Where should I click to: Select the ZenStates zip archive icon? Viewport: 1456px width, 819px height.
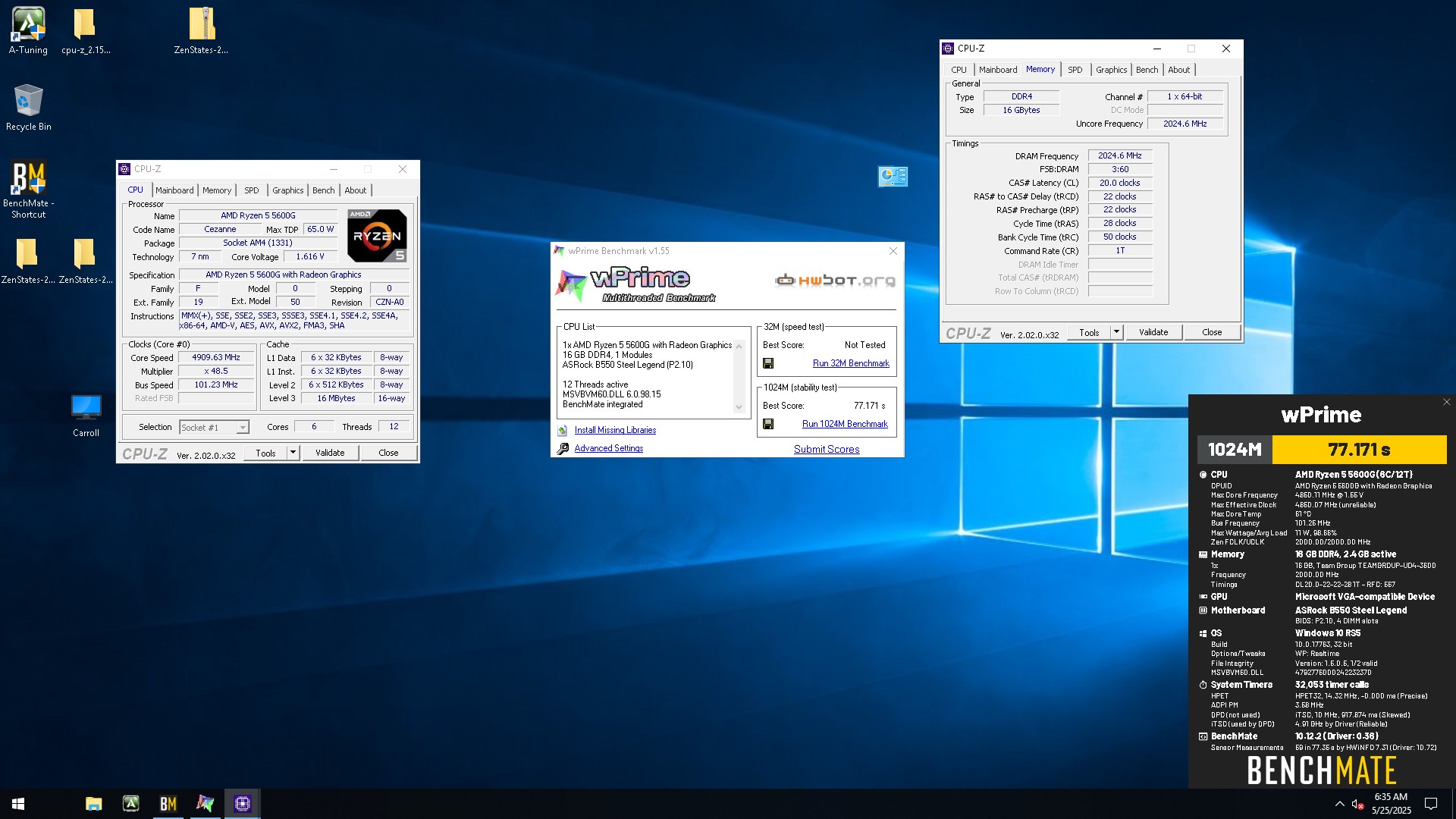click(201, 31)
